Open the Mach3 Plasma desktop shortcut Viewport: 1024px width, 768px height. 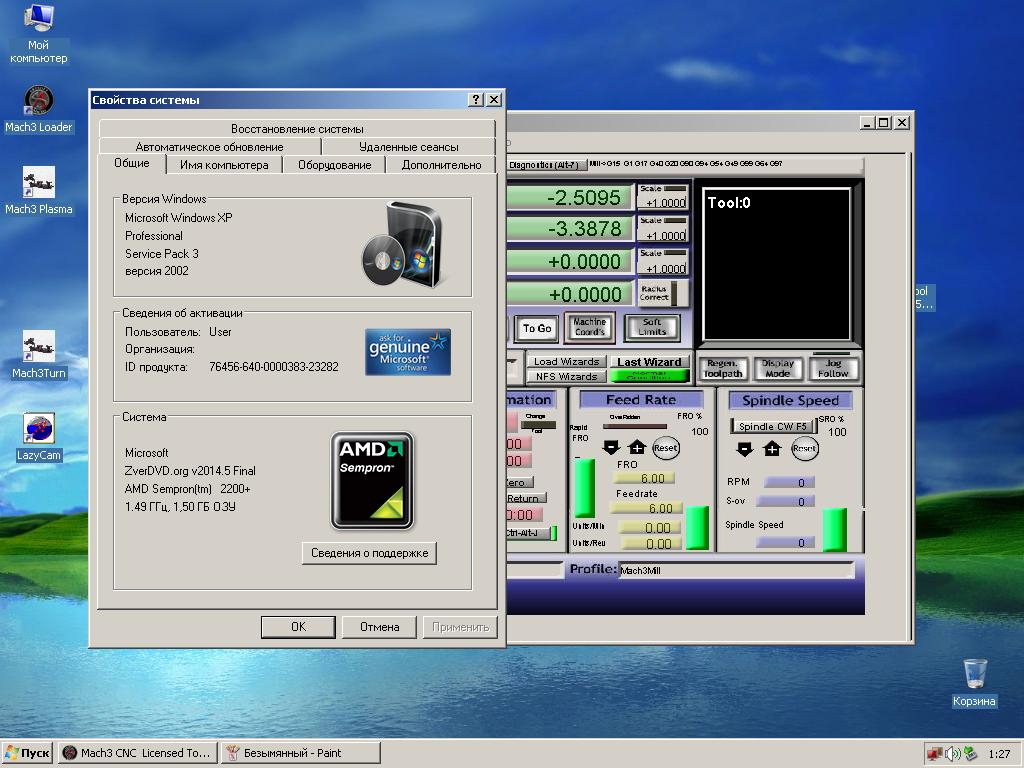38,185
